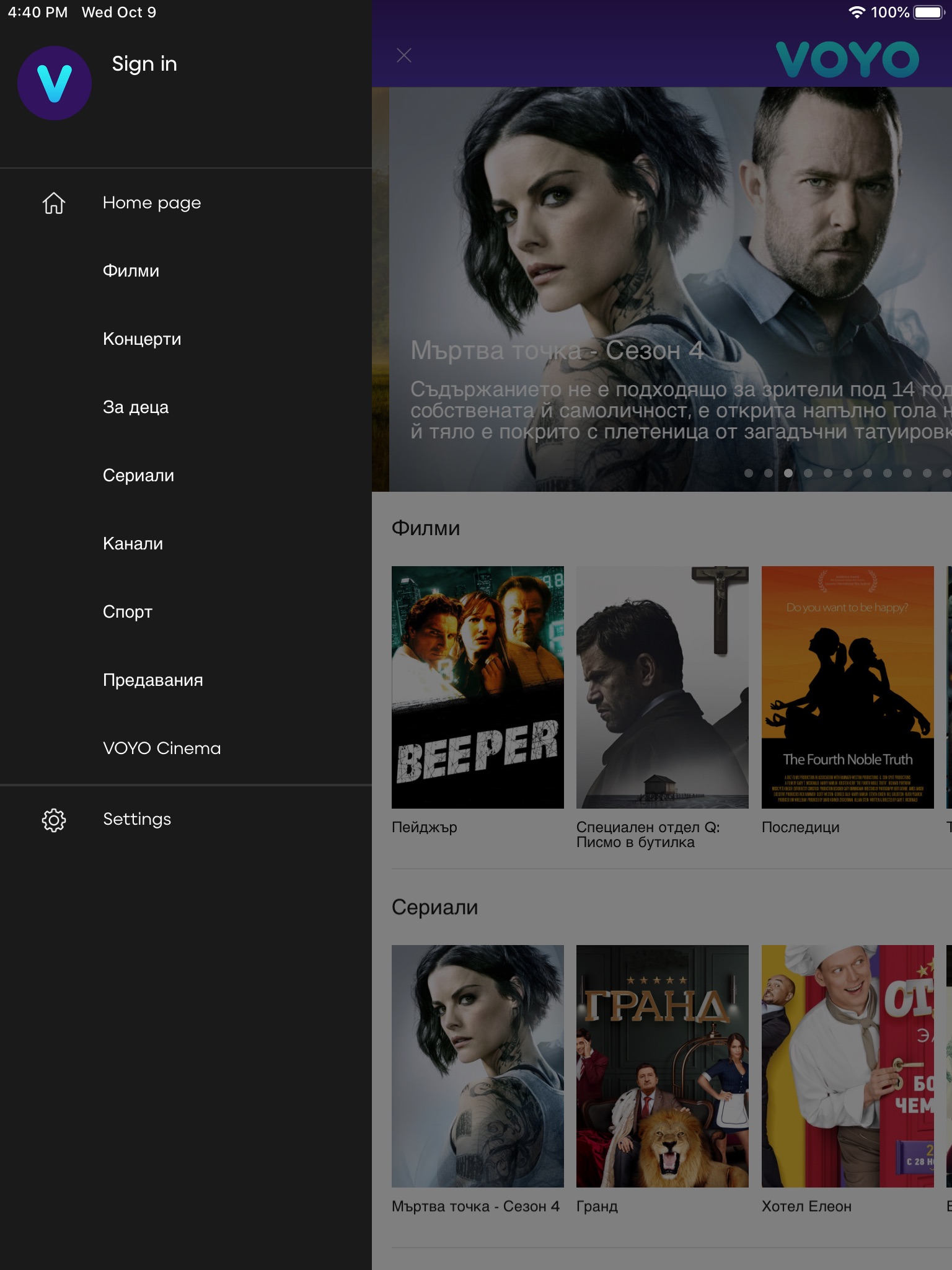Click the Хотел Елеон series title
952x1270 pixels.
coord(807,1206)
